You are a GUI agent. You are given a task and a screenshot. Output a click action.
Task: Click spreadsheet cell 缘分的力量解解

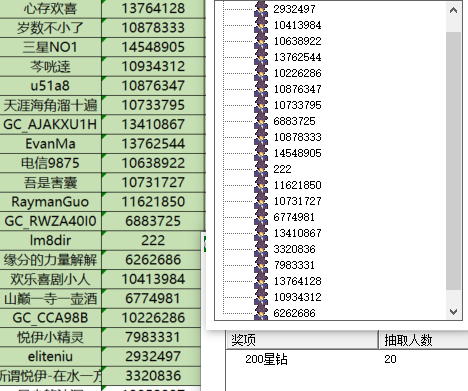coord(50,260)
